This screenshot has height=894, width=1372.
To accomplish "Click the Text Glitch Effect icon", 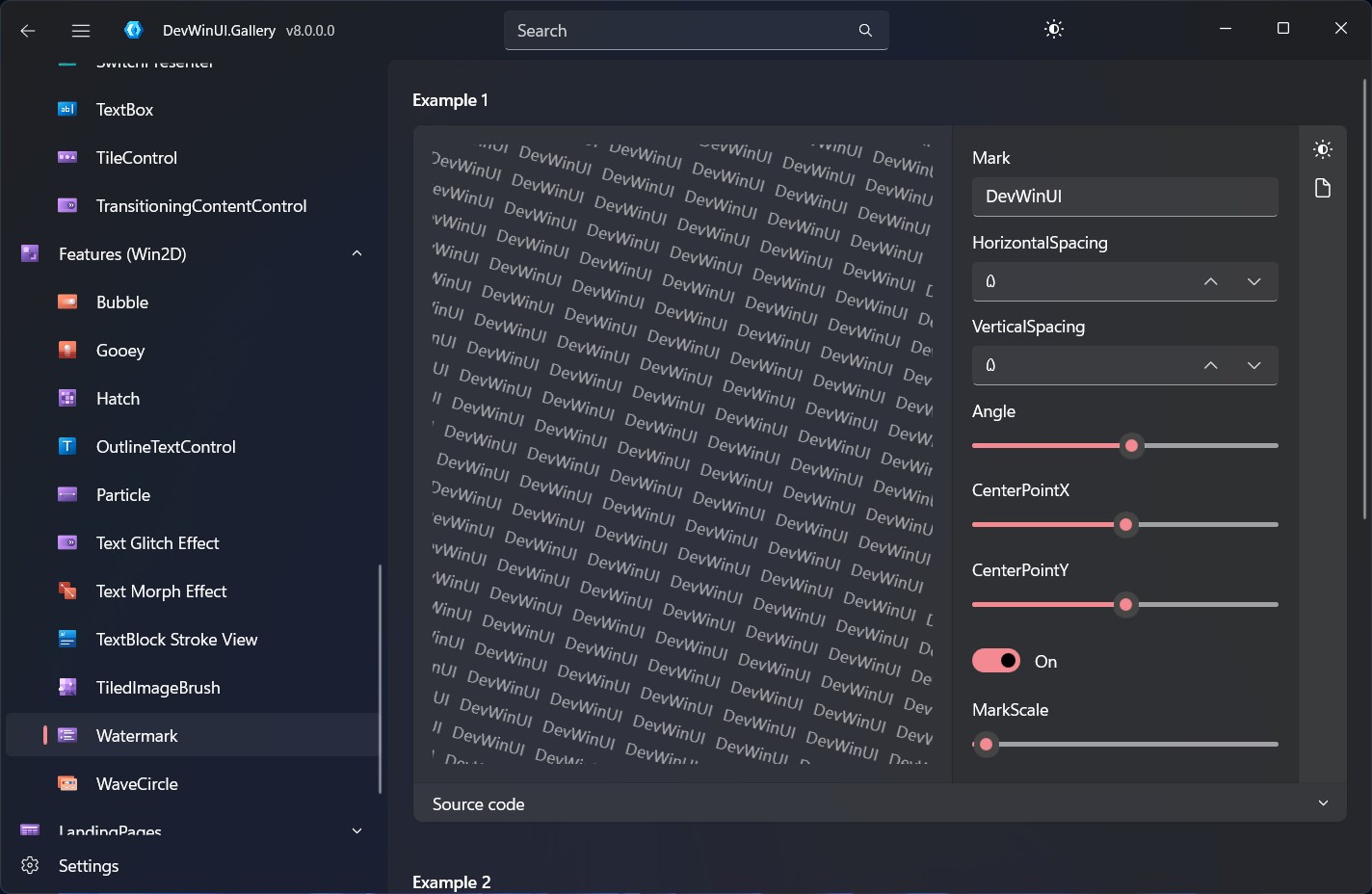I will pos(67,543).
